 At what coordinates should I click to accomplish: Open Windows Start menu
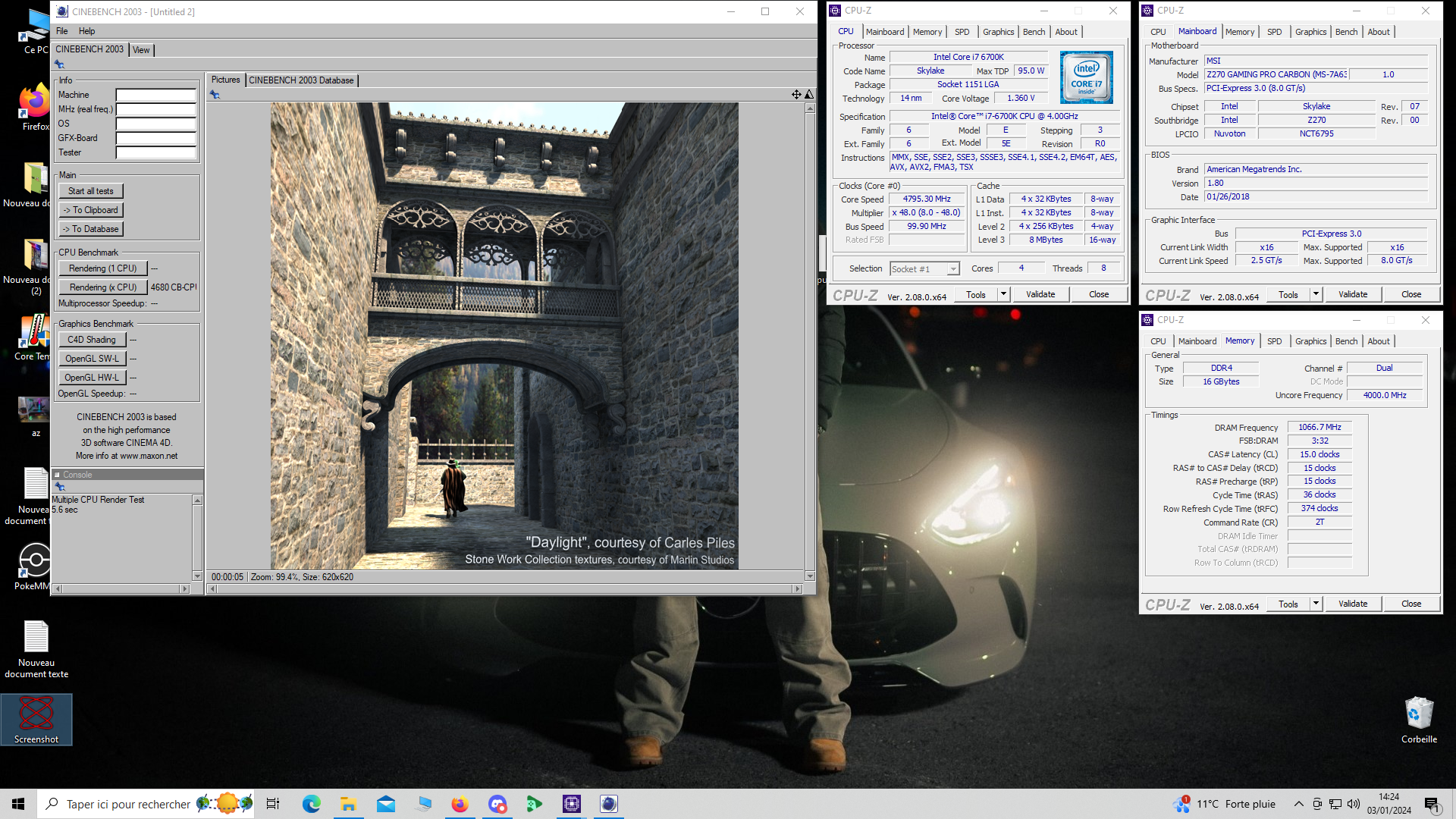[x=18, y=804]
